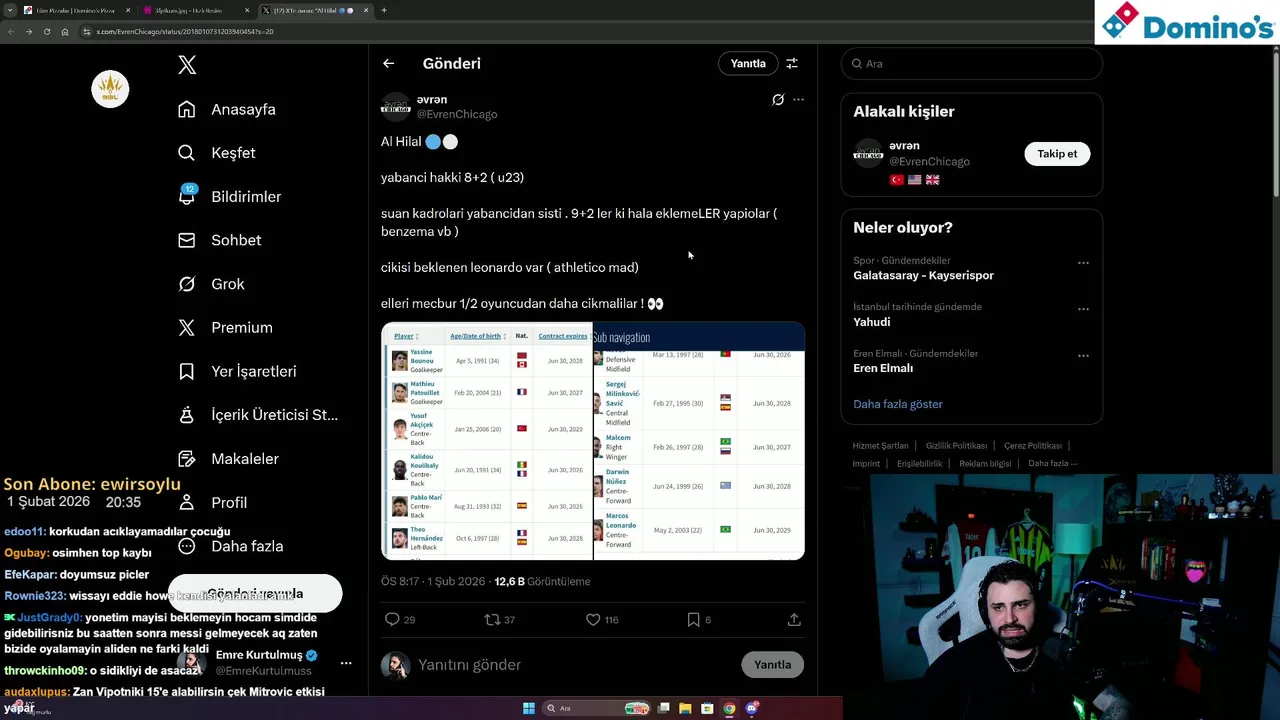1280x720 pixels.
Task: Open options for the Yahudi trend
Action: point(1083,309)
